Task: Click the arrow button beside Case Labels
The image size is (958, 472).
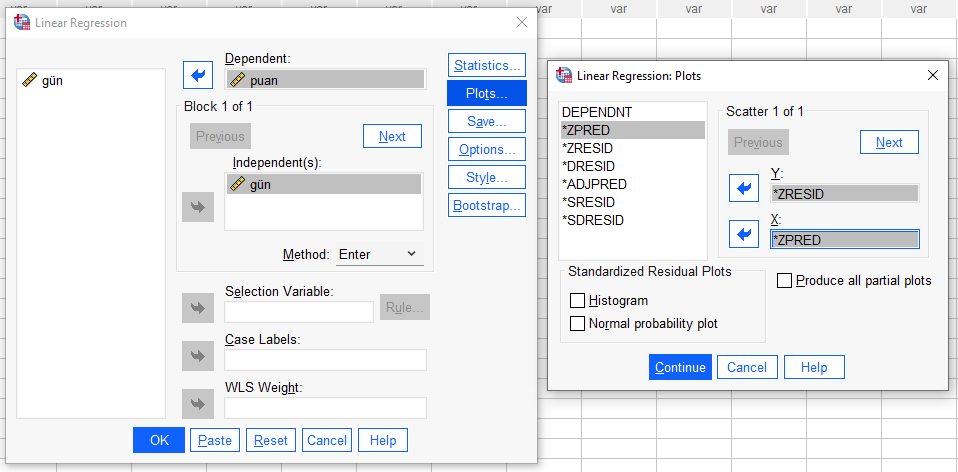Action: point(198,355)
